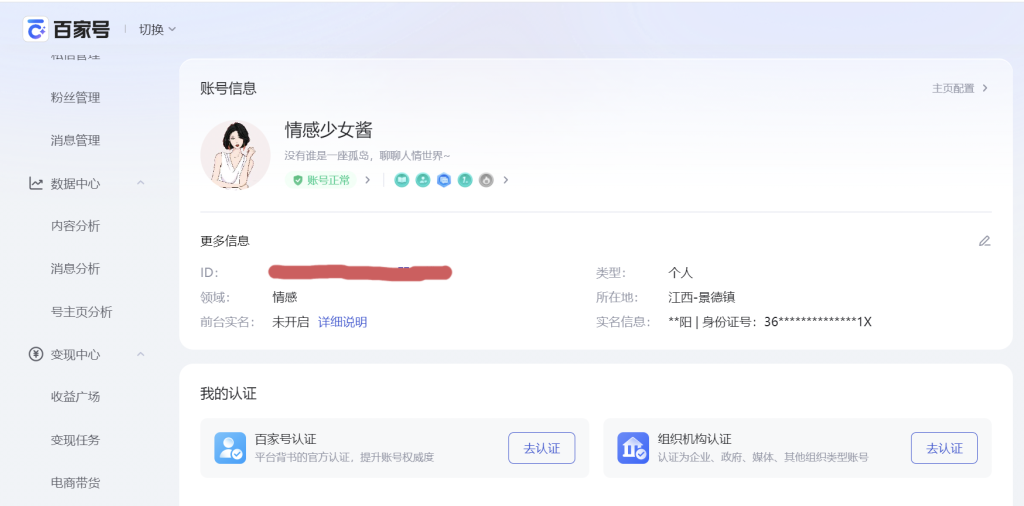Click the 百家号认证 person badge icon
The image size is (1024, 506).
[230, 448]
